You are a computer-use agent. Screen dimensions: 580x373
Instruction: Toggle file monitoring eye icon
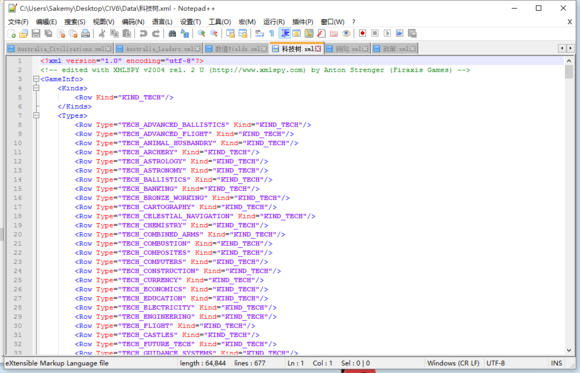coord(346,34)
